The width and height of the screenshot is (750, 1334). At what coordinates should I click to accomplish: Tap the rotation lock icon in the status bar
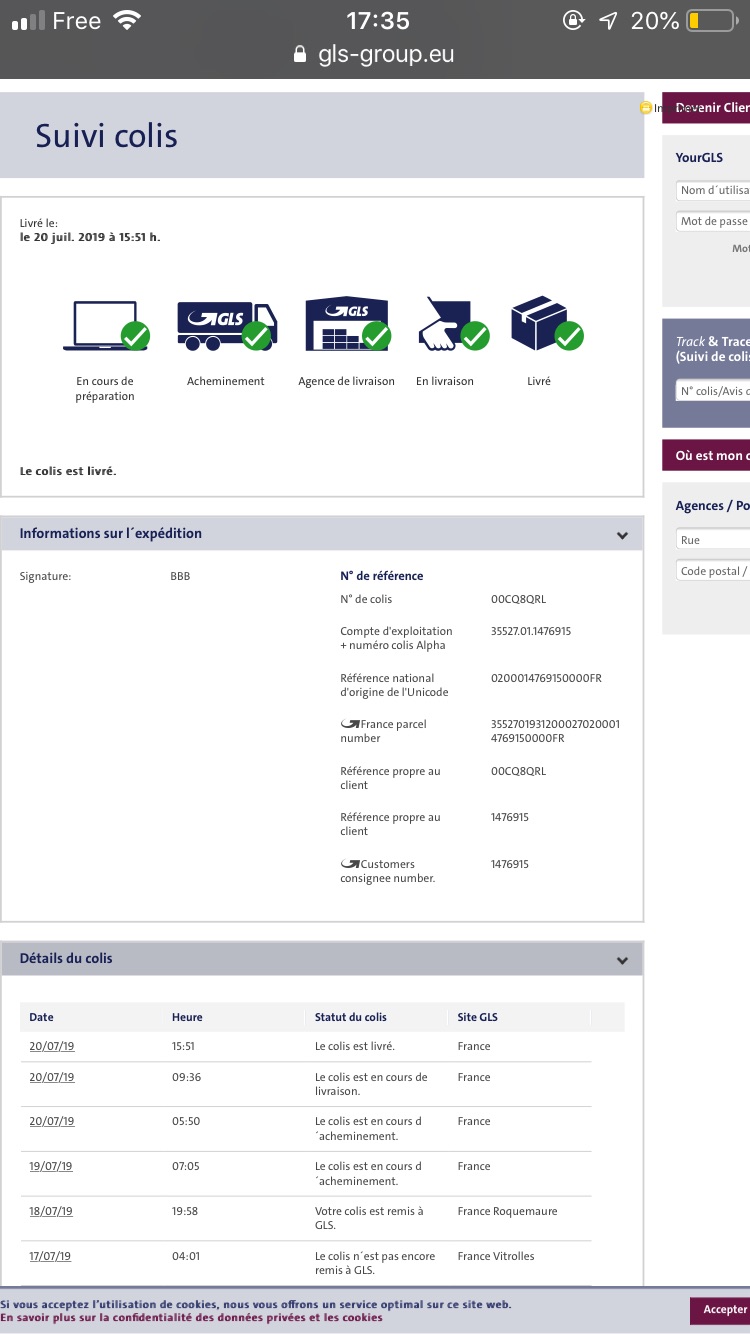click(574, 20)
